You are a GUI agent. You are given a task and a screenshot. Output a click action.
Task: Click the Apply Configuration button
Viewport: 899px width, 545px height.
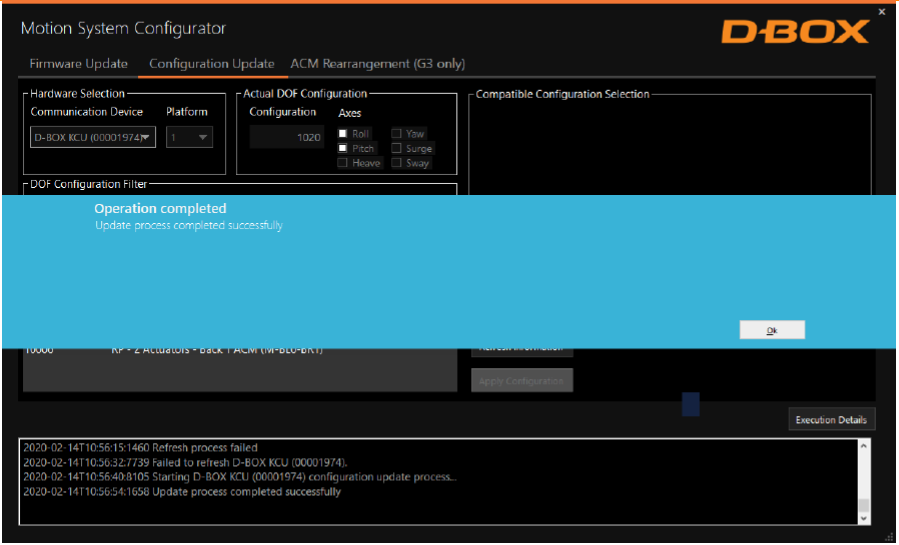tap(522, 381)
